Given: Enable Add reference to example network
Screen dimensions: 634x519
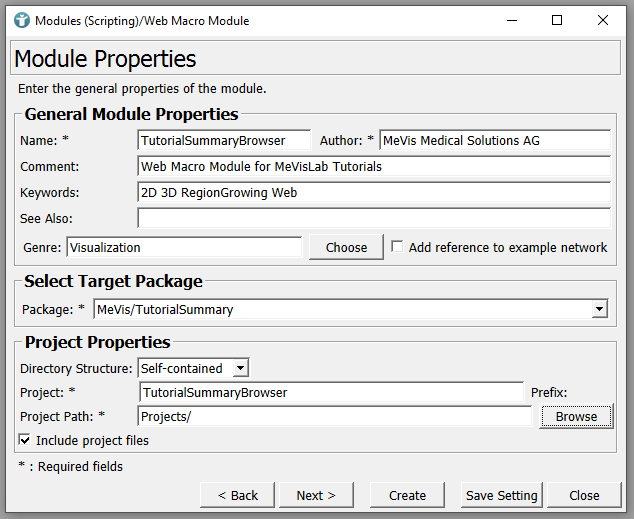Looking at the screenshot, I should [x=397, y=247].
